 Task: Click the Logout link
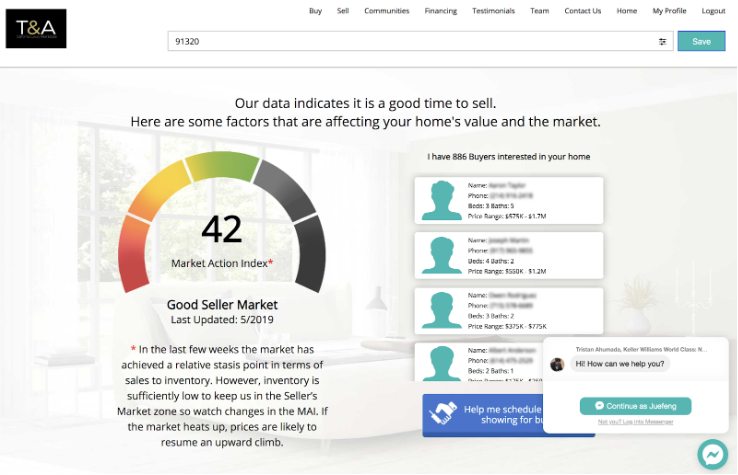(713, 11)
